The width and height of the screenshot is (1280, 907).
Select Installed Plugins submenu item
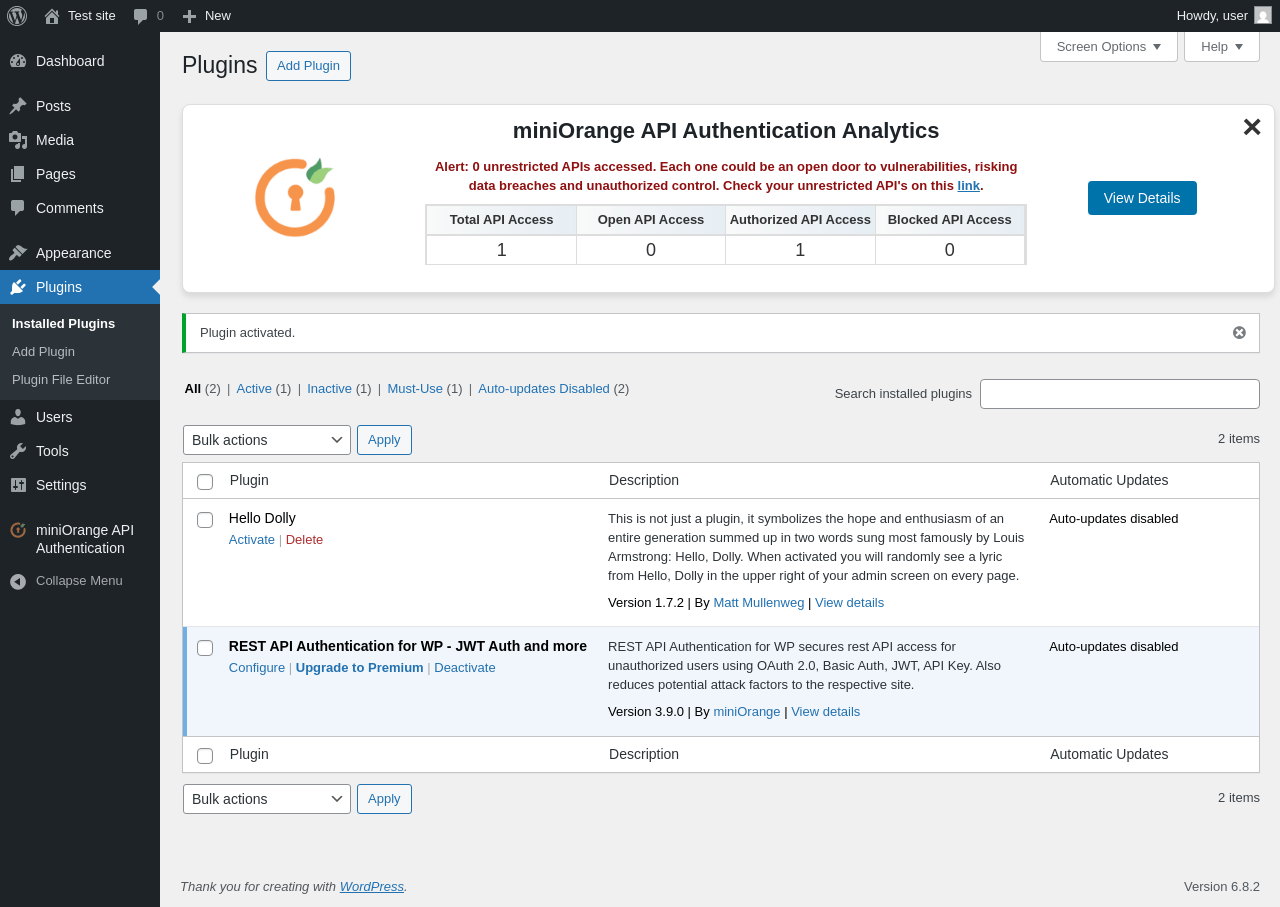(x=63, y=323)
